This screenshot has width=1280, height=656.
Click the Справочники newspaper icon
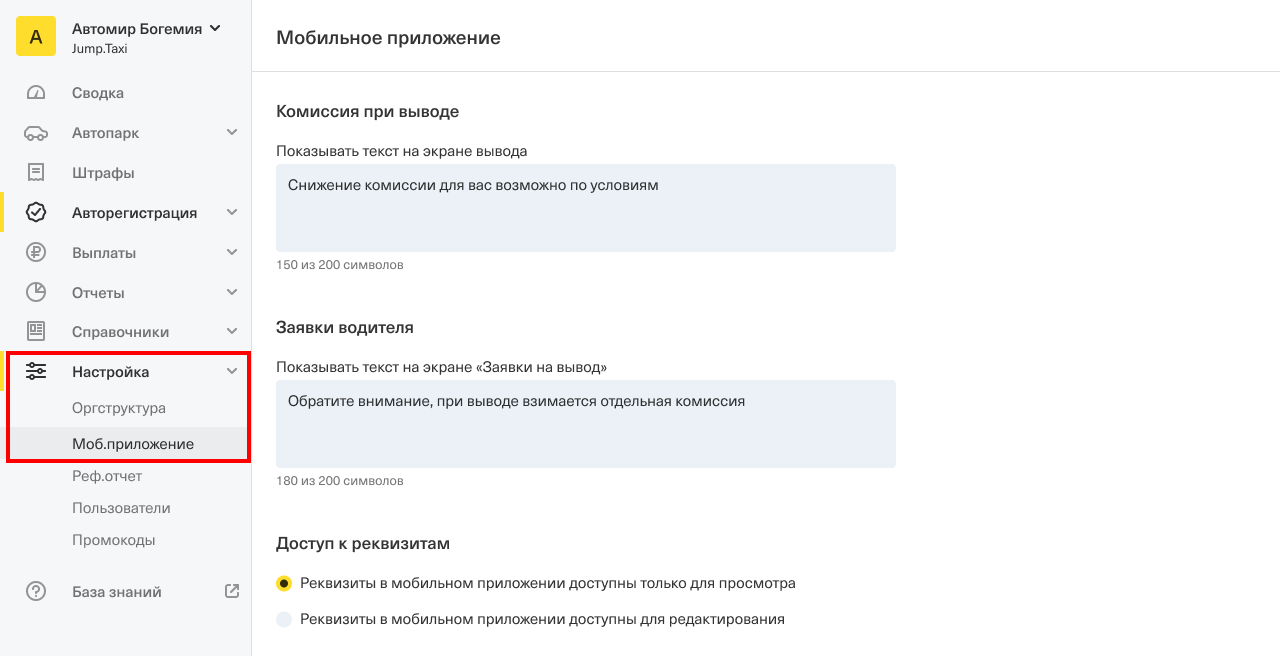tap(36, 332)
